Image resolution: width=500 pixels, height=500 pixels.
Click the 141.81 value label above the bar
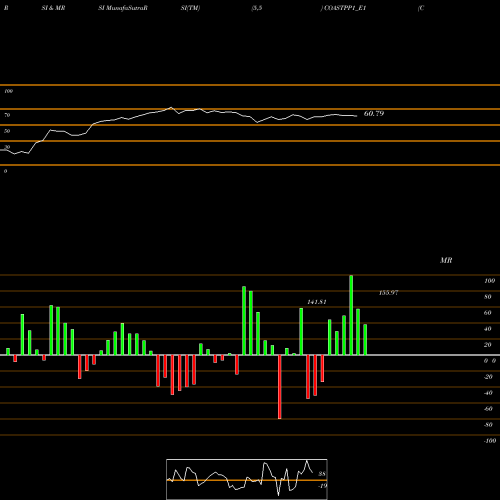tap(317, 302)
